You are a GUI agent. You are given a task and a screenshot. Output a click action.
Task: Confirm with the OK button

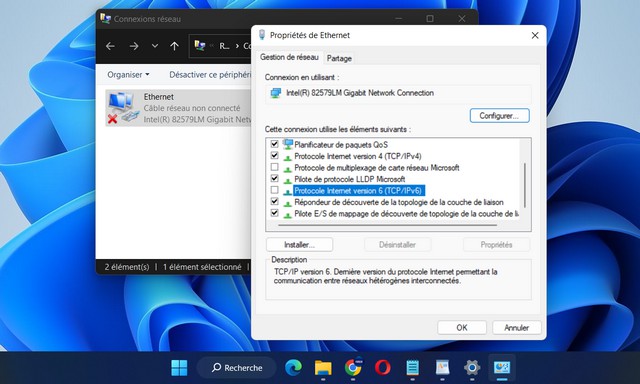462,327
